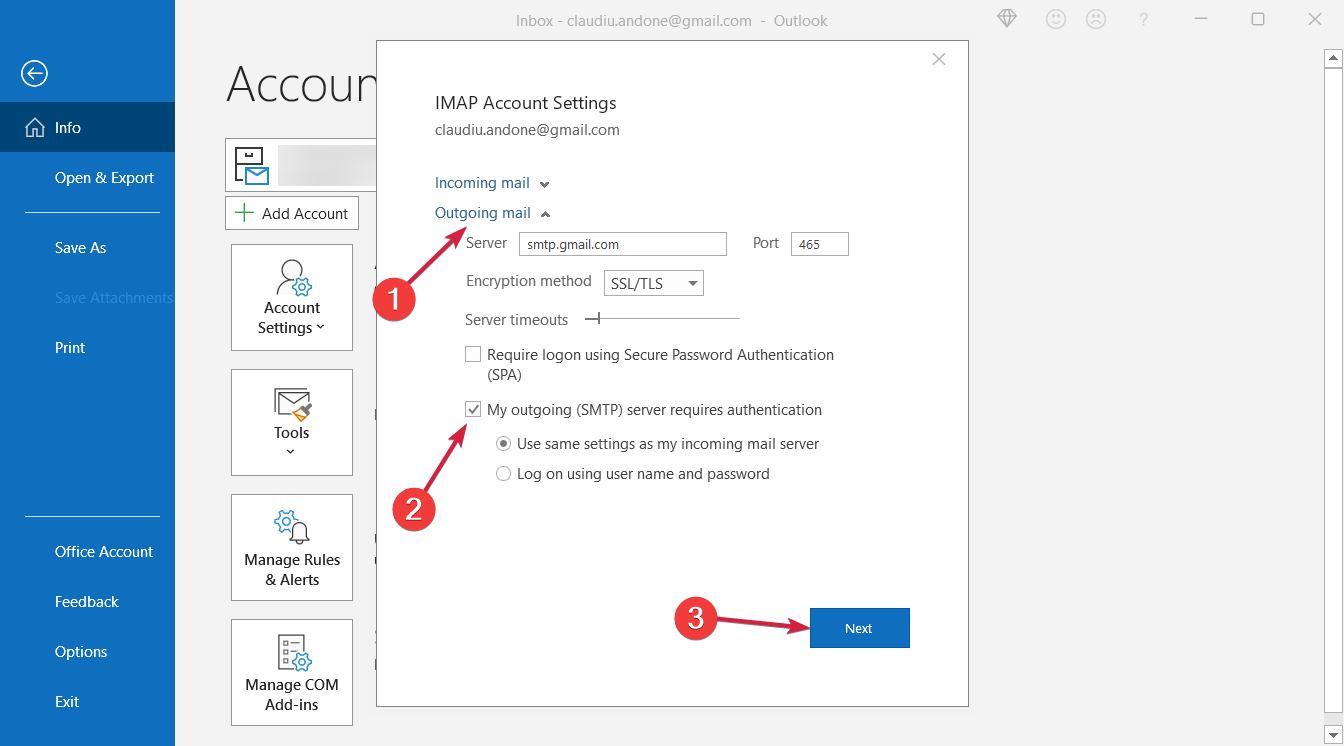Image resolution: width=1344 pixels, height=746 pixels.
Task: Open Feedback page in sidebar
Action: [87, 601]
